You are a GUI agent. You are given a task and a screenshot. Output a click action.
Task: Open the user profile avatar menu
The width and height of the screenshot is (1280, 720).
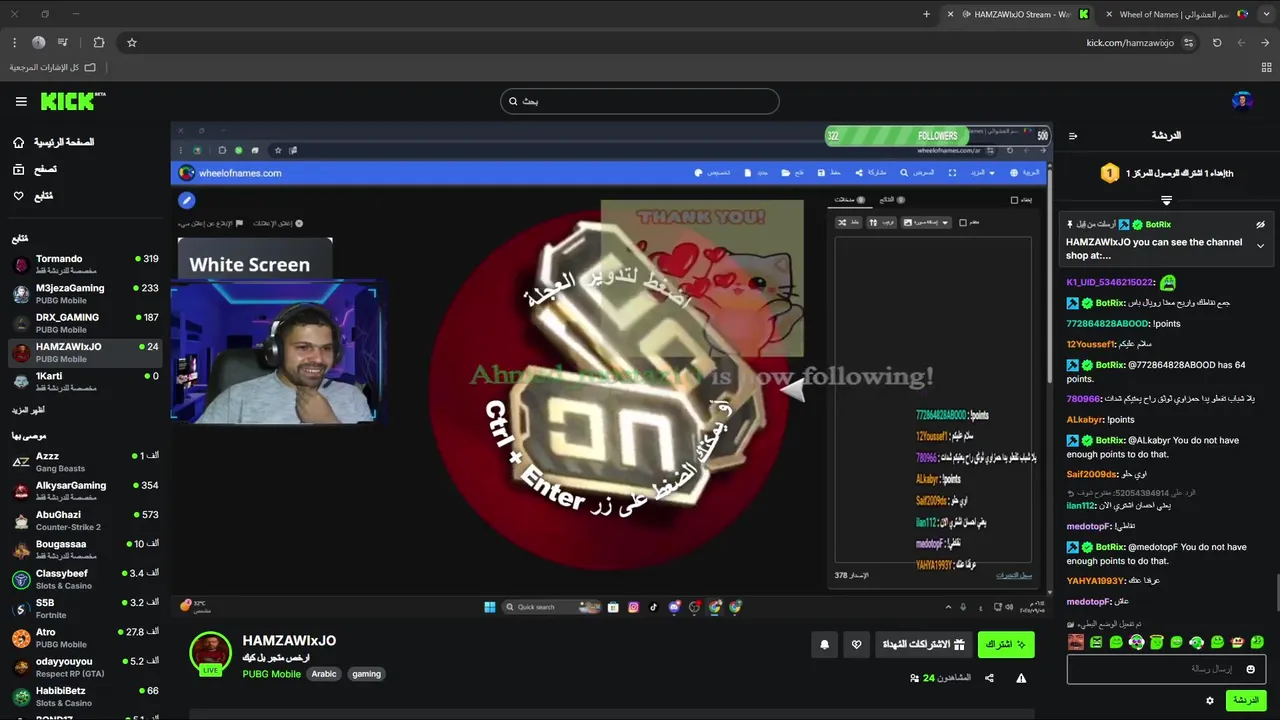pyautogui.click(x=1242, y=101)
